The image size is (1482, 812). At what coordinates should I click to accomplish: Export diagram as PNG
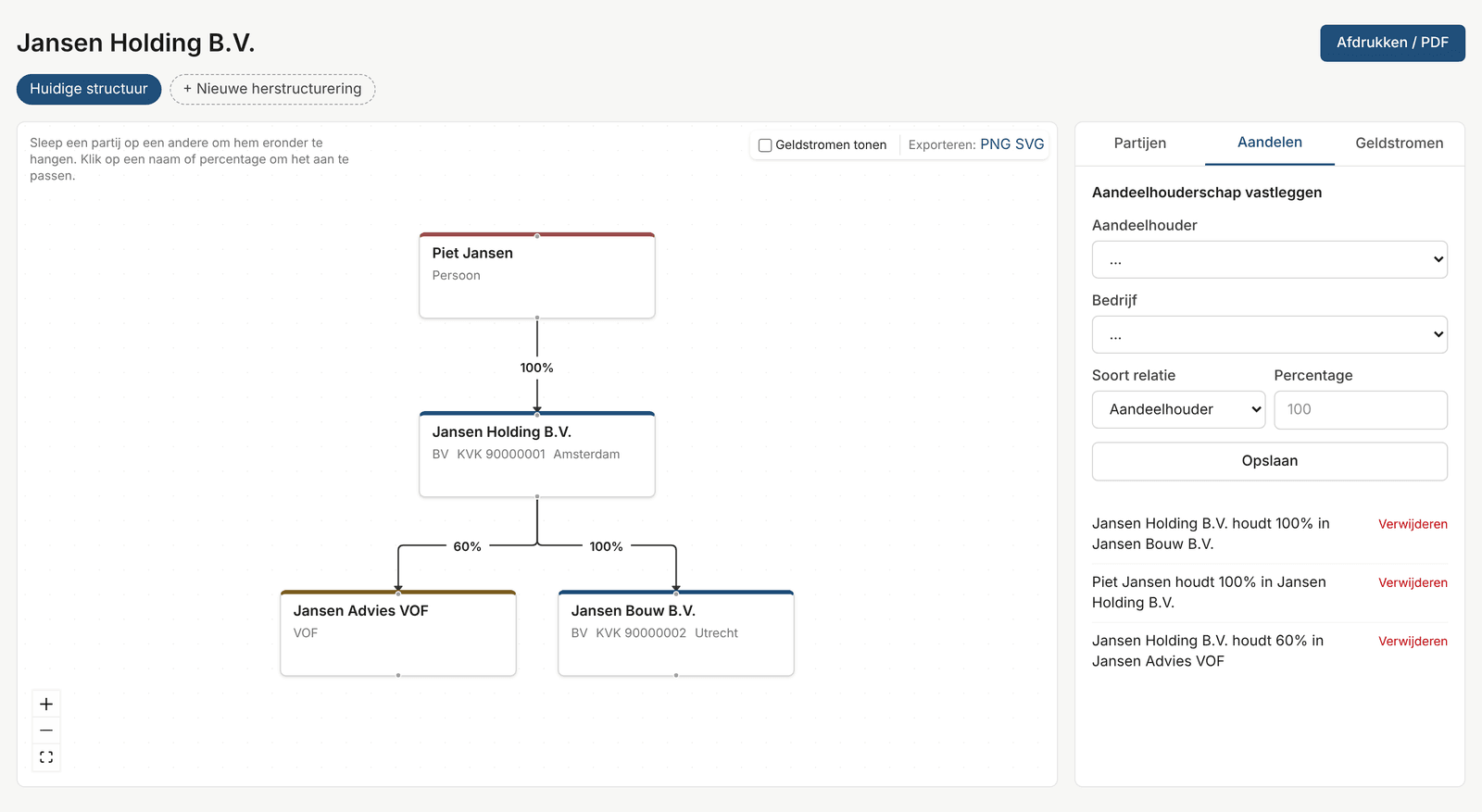coord(995,144)
